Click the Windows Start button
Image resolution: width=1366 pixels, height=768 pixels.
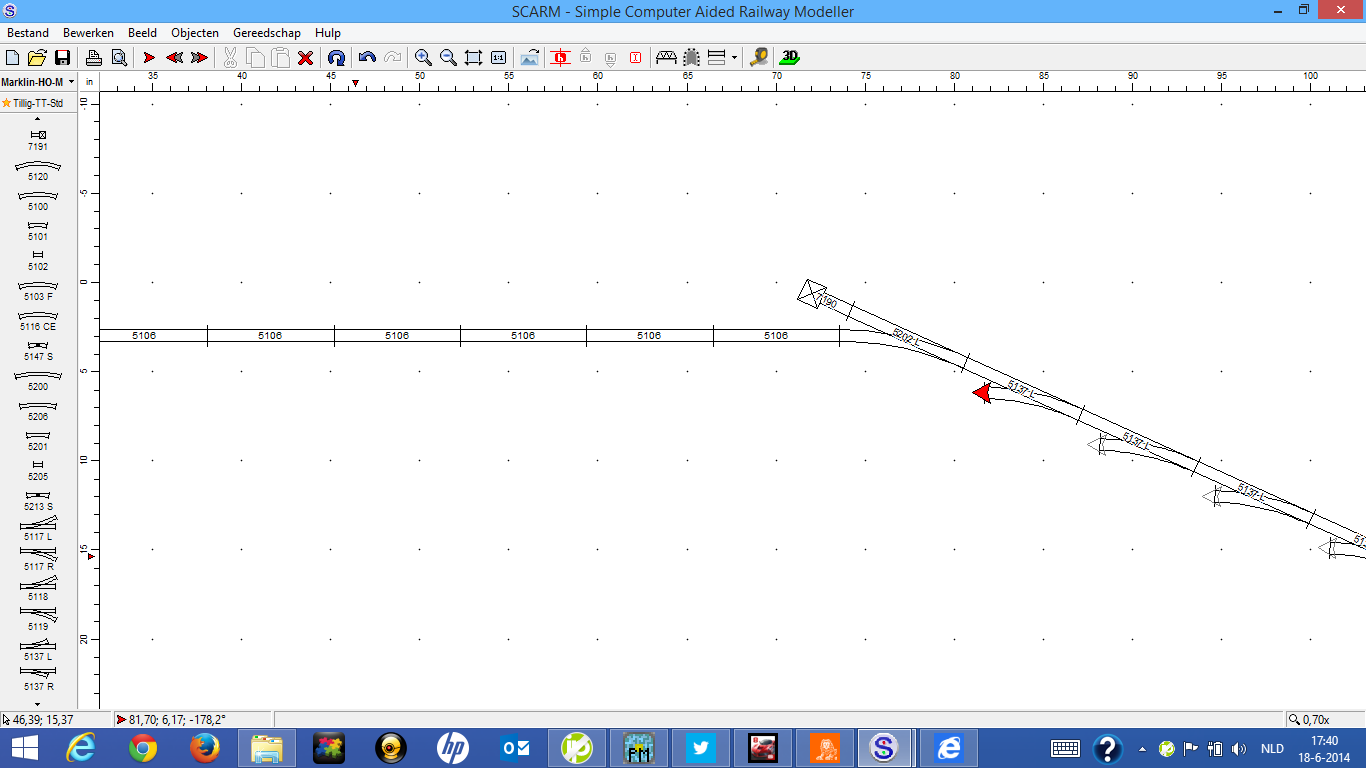24,748
